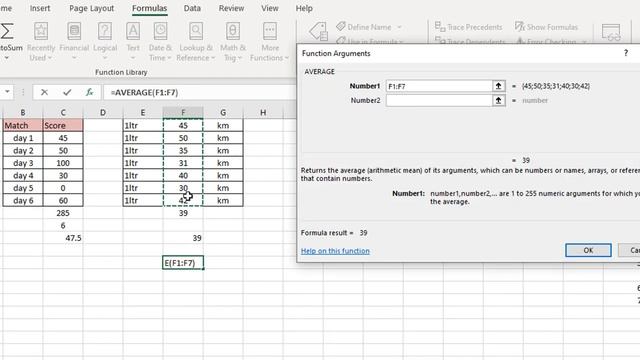Click the fx Insert Function icon

click(x=89, y=93)
